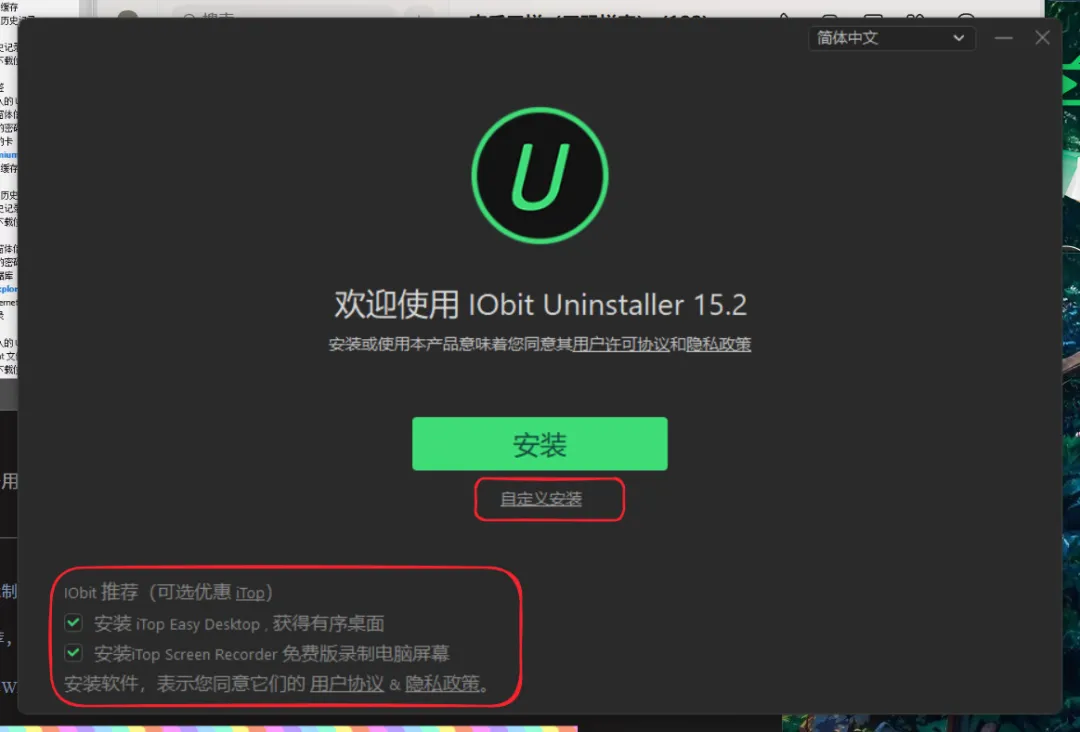The image size is (1080, 732).
Task: Open the 简体中文 language dropdown
Action: click(x=891, y=38)
